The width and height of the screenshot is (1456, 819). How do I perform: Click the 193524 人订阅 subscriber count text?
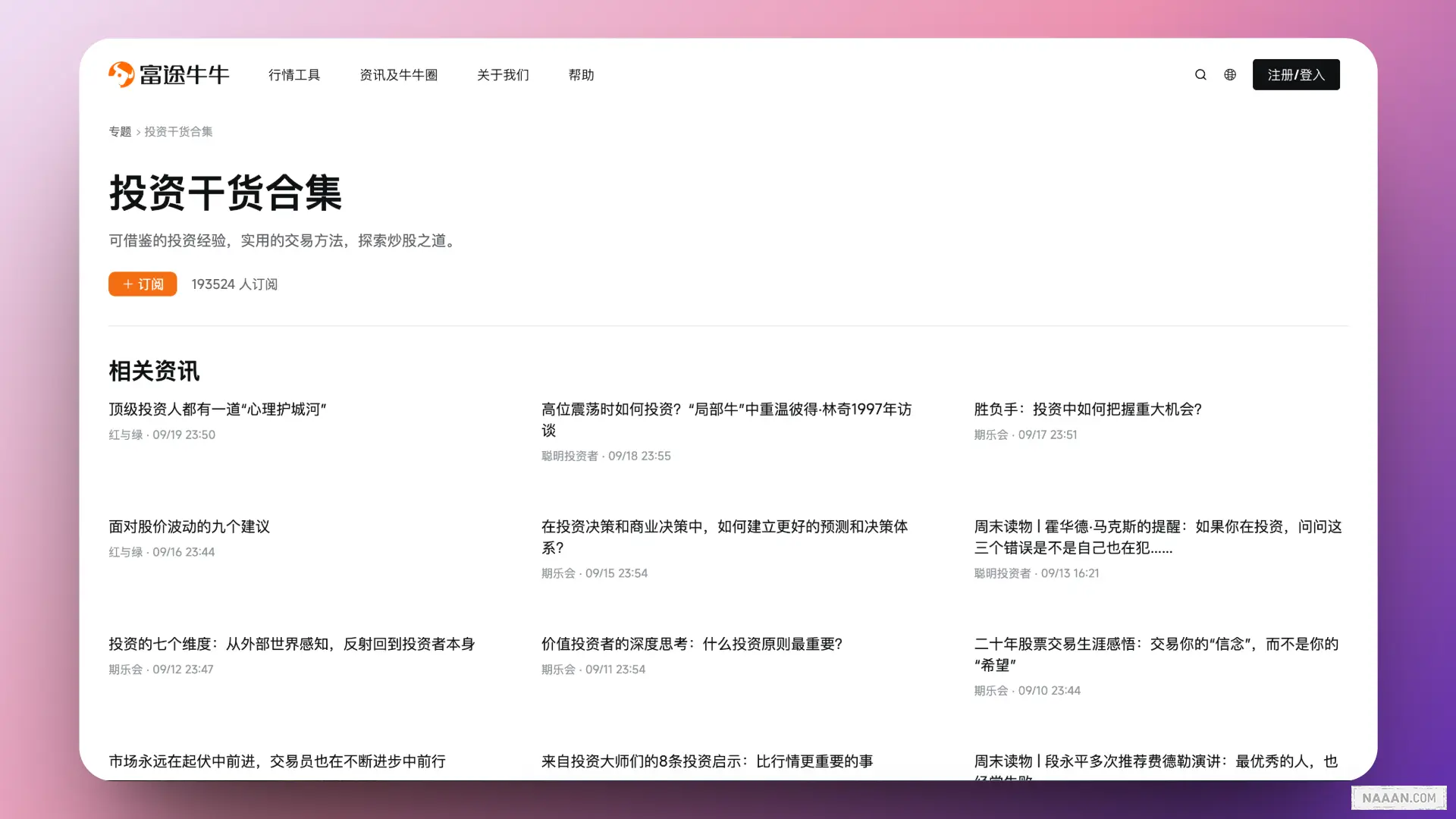click(234, 284)
